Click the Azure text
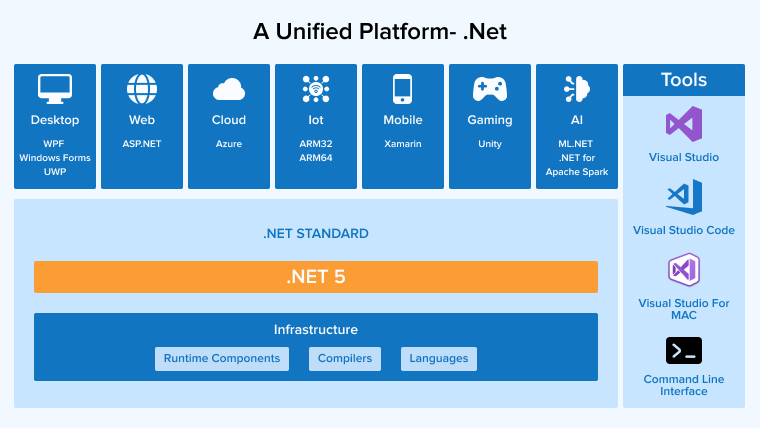Viewport: 760px width, 428px height. click(229, 144)
